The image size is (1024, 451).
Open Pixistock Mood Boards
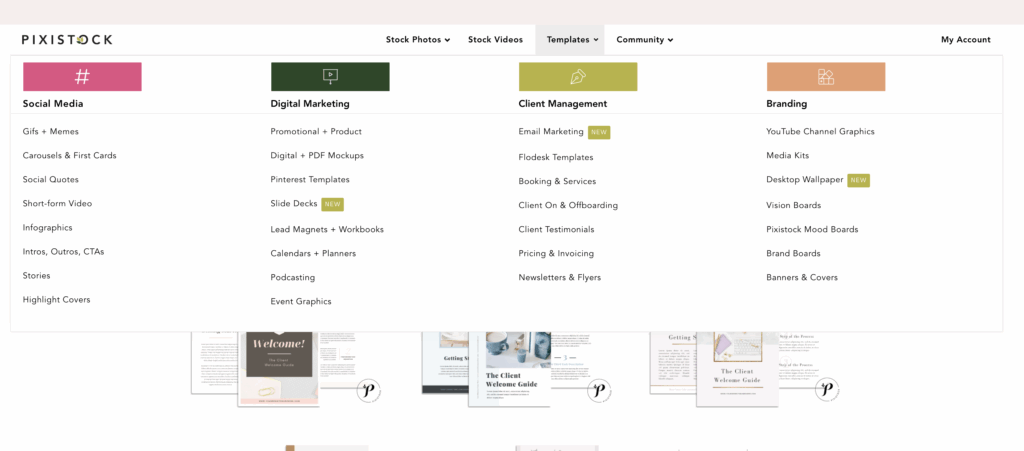pos(812,230)
